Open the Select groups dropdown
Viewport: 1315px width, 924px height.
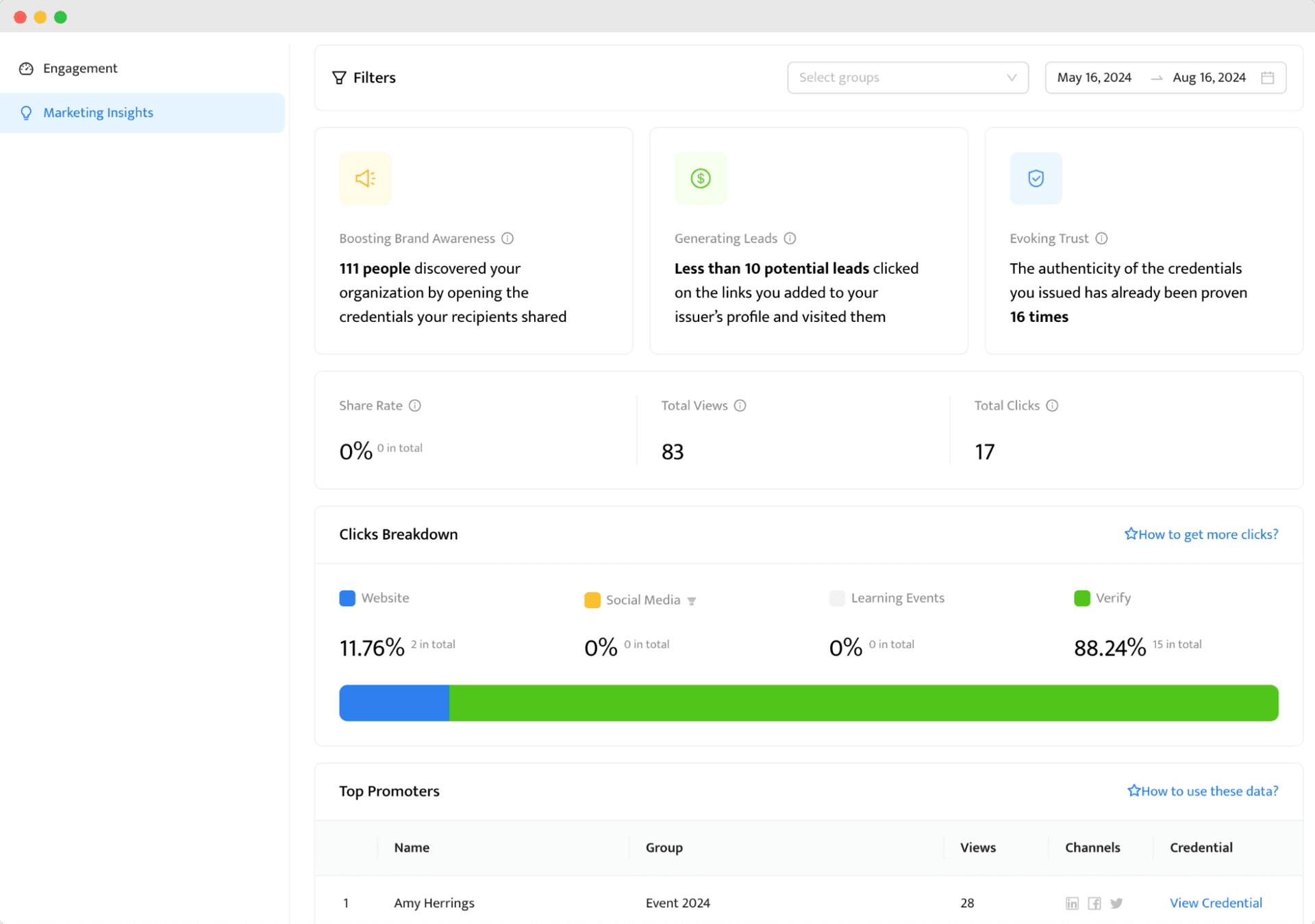pyautogui.click(x=907, y=77)
